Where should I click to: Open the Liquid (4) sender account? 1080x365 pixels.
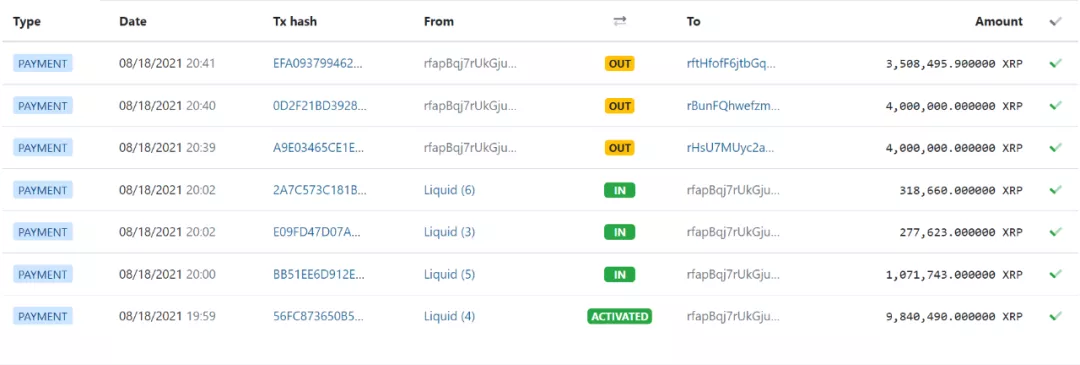pos(449,316)
